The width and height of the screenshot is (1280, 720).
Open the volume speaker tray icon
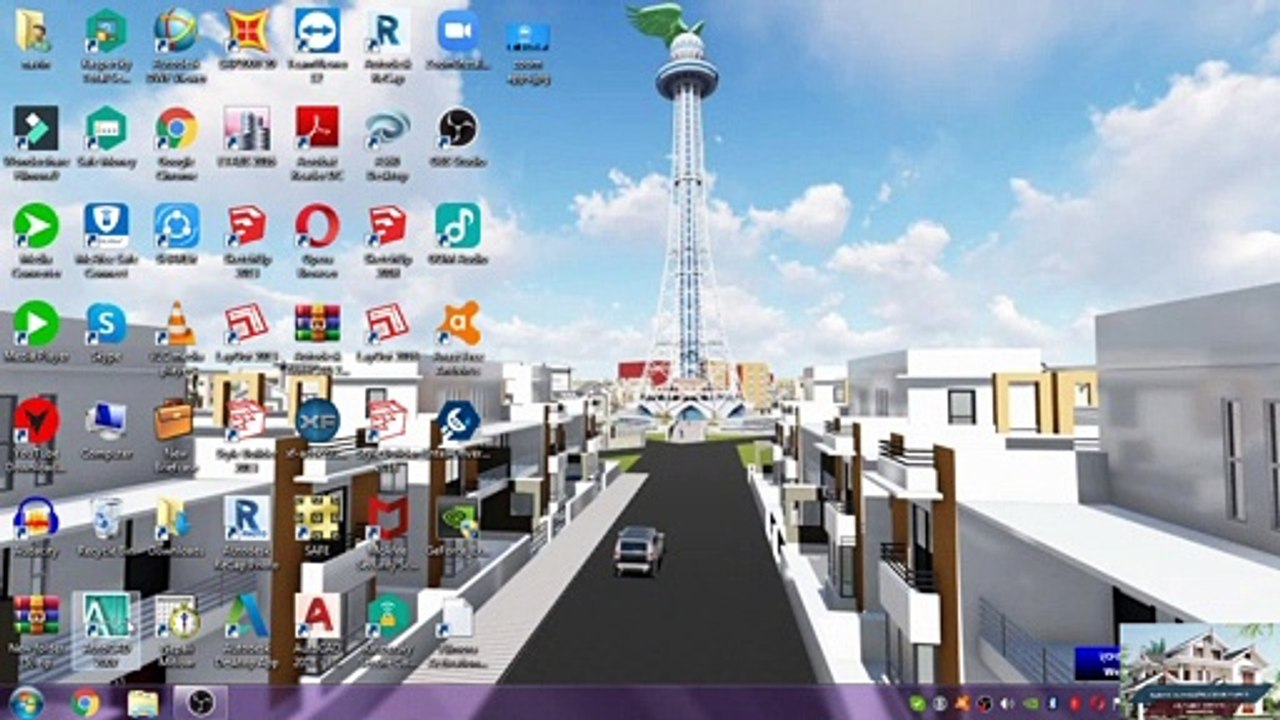coord(1006,703)
